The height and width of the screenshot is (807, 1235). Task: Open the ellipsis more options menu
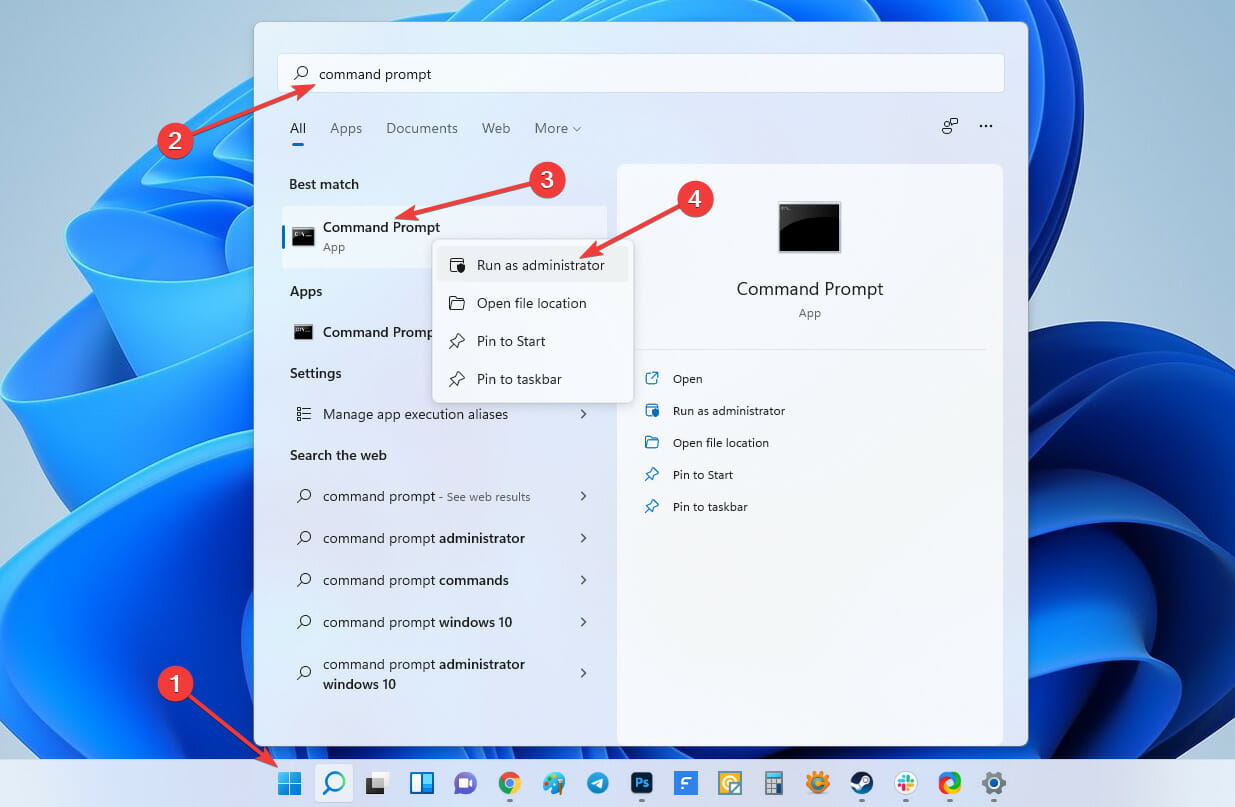point(986,126)
